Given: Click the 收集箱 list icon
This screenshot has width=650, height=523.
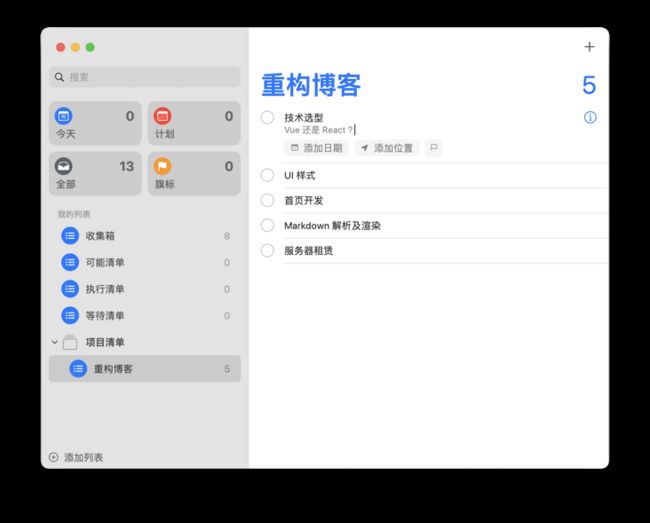Looking at the screenshot, I should pos(70,236).
